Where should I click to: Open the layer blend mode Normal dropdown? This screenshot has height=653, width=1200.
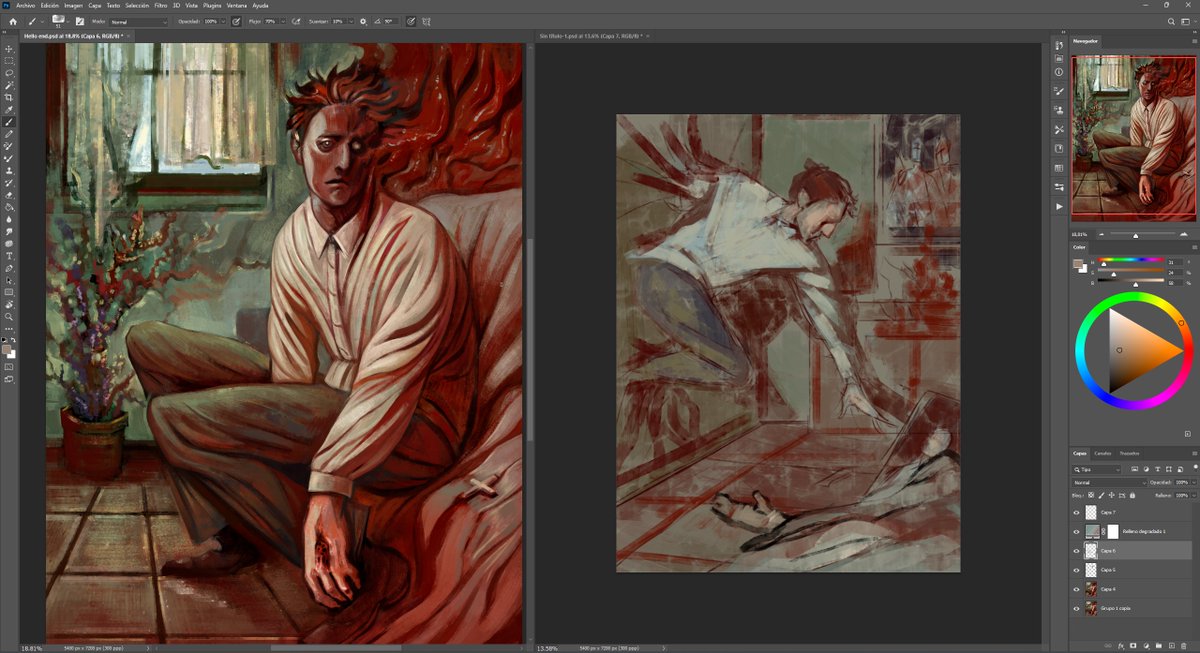(1109, 482)
